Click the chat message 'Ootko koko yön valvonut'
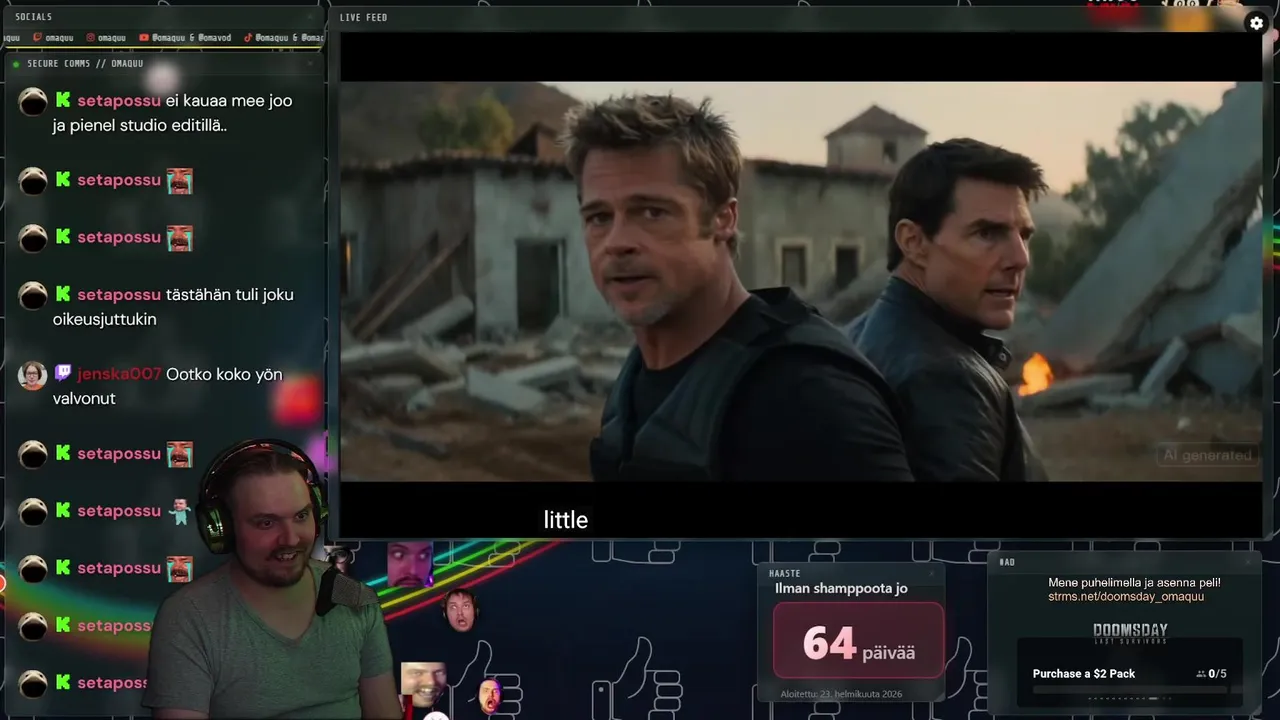 point(168,386)
